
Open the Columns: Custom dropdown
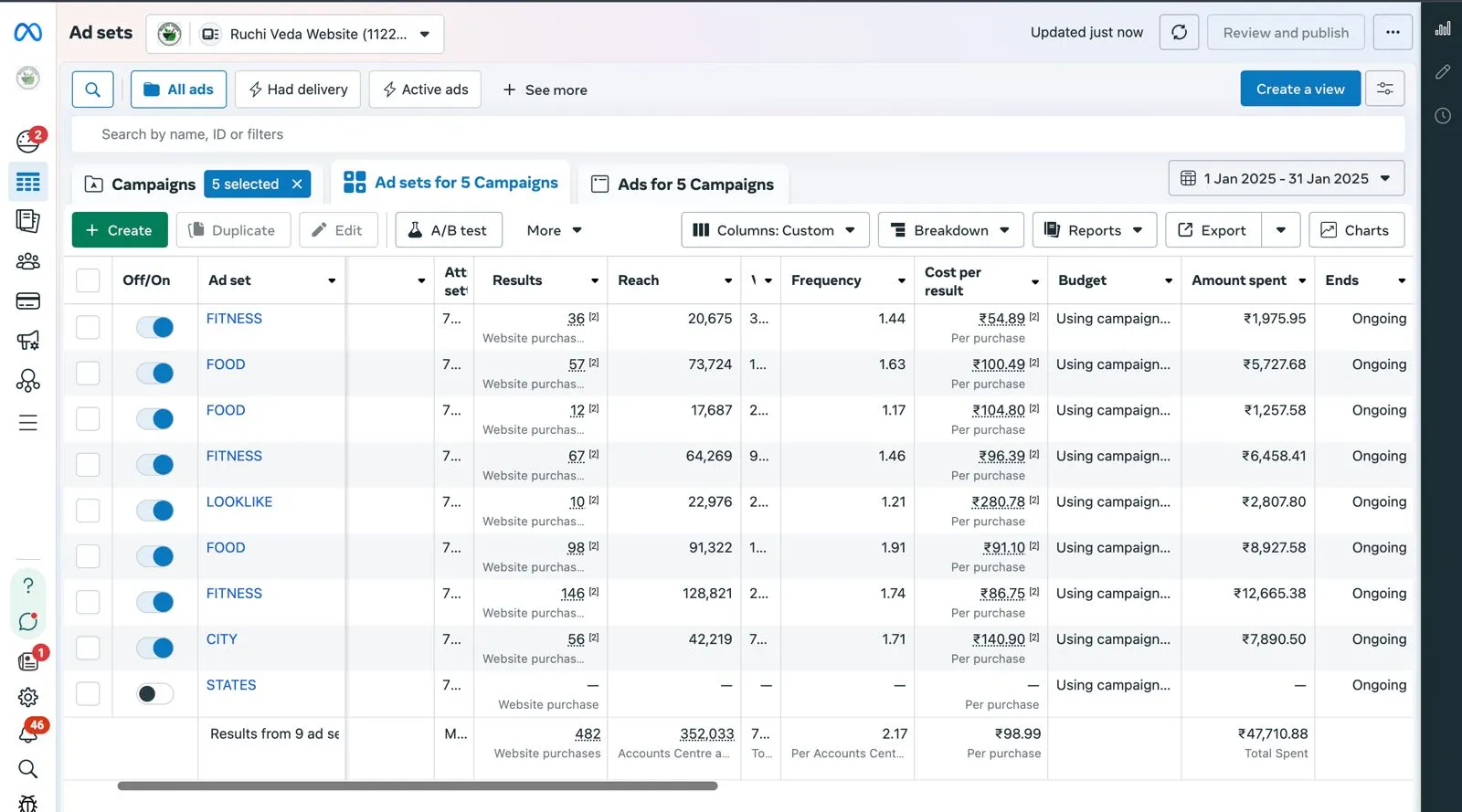[x=774, y=230]
